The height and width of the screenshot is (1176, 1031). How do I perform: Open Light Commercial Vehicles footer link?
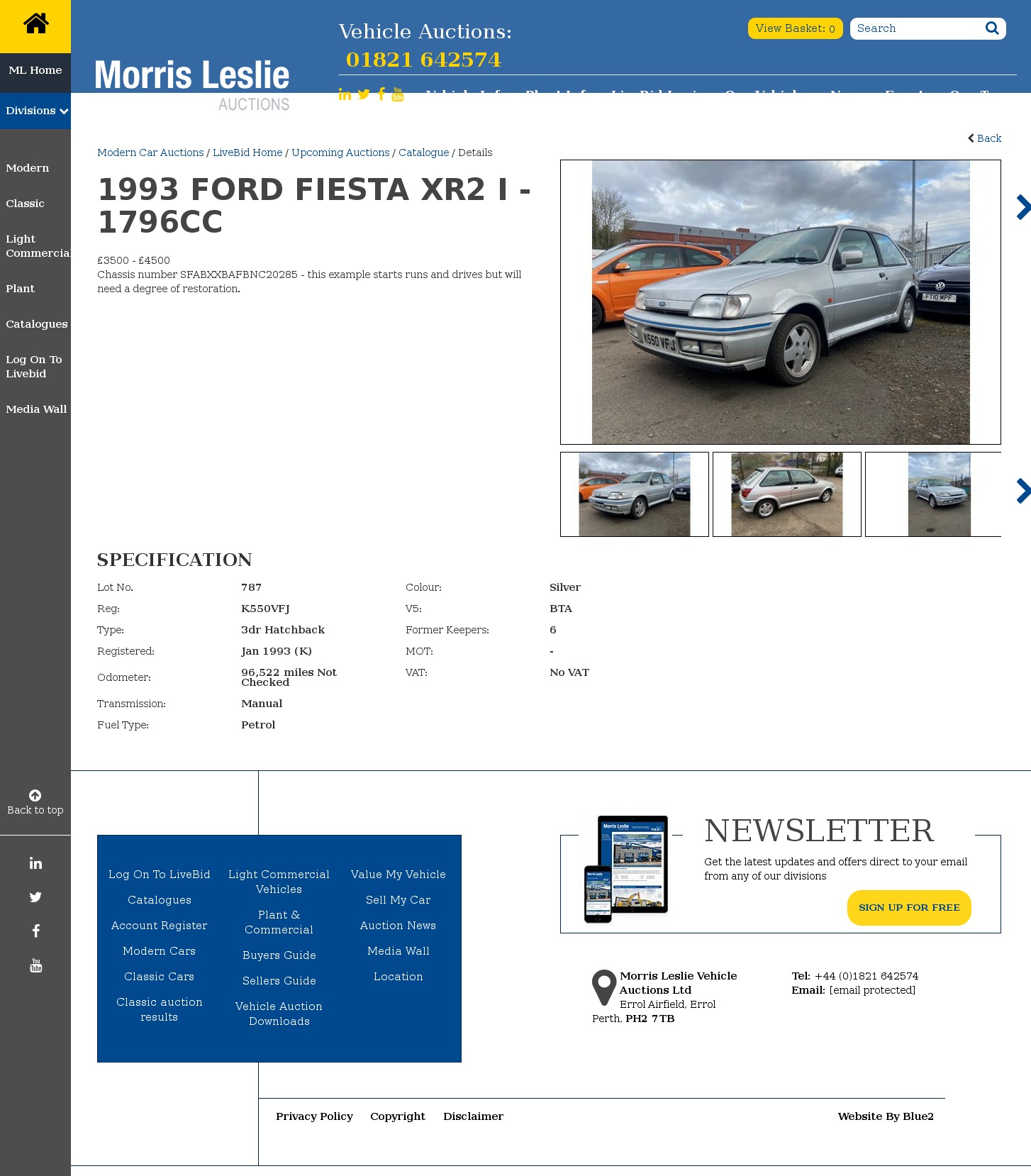click(279, 882)
